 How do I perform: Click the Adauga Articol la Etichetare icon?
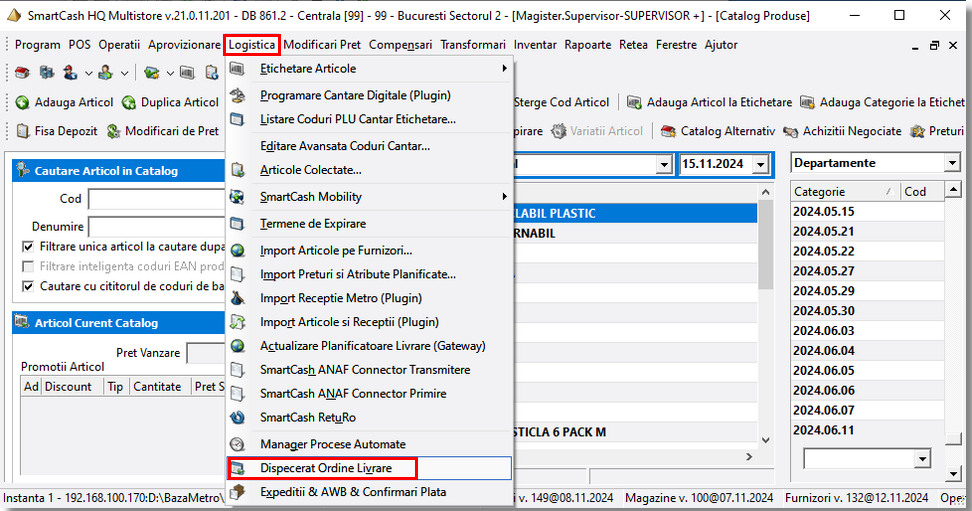634,102
